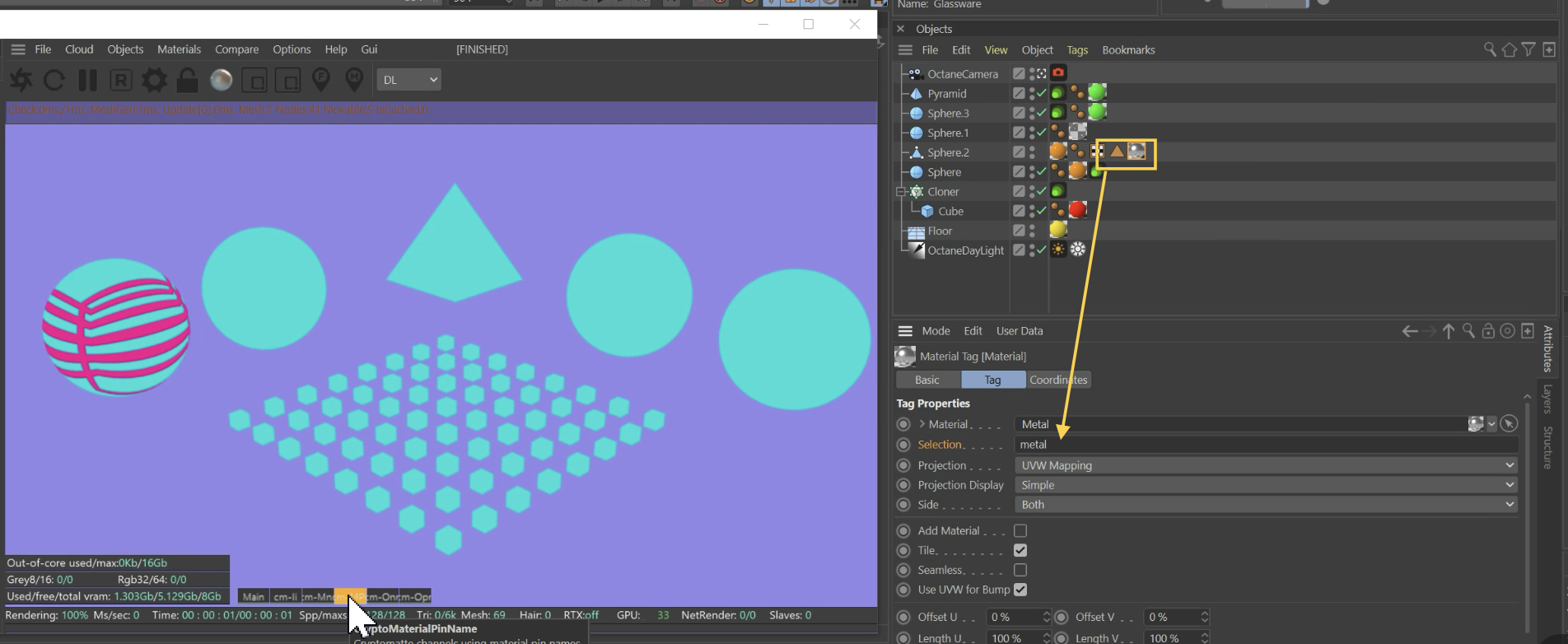Show the Main render pass
This screenshot has width=1568, height=644.
point(254,596)
